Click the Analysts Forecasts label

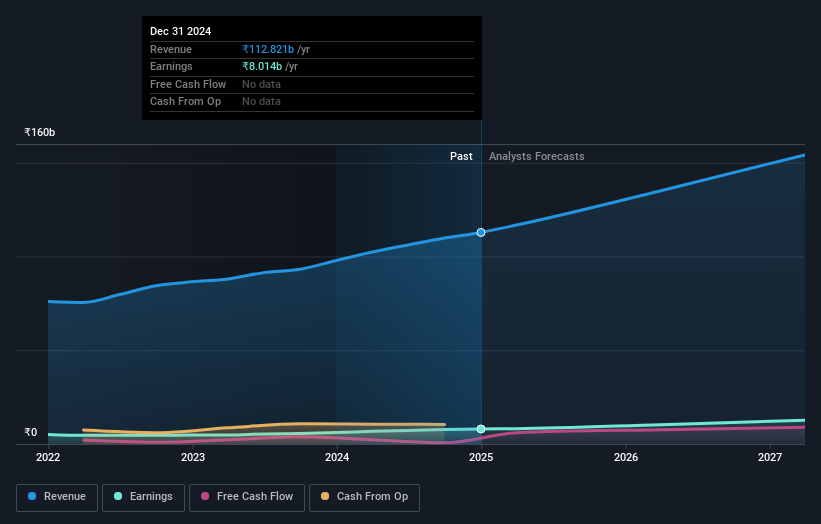537,156
